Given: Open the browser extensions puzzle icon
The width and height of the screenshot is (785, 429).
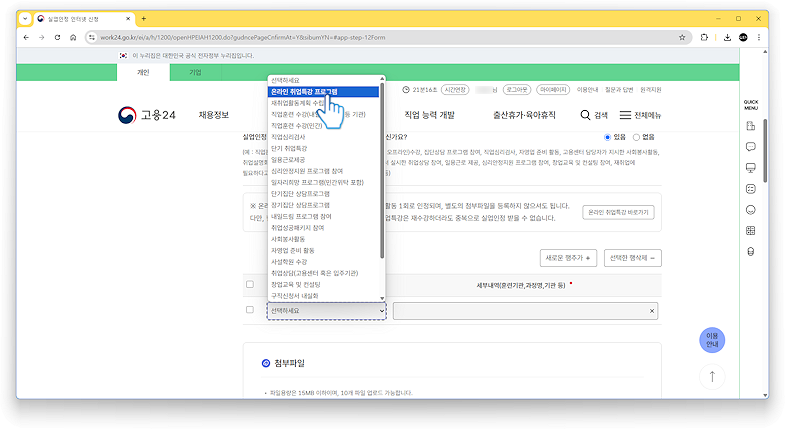Looking at the screenshot, I should click(704, 38).
